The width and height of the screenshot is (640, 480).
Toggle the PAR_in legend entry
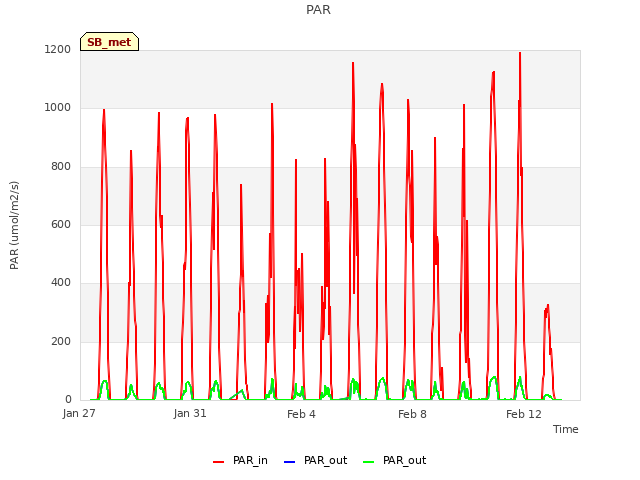pyautogui.click(x=240, y=461)
